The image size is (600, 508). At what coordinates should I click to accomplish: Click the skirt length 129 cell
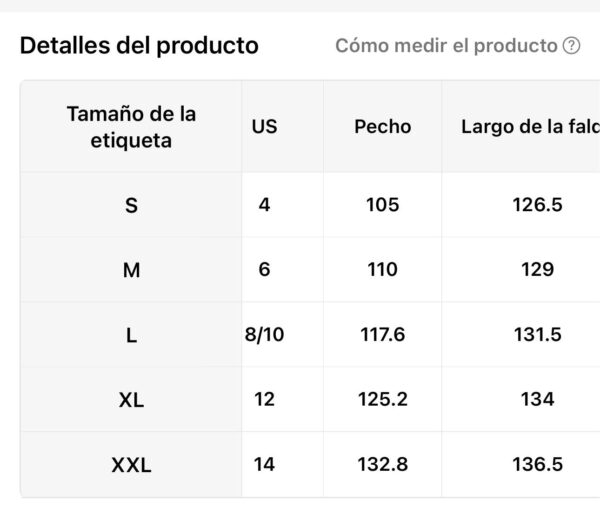(538, 269)
